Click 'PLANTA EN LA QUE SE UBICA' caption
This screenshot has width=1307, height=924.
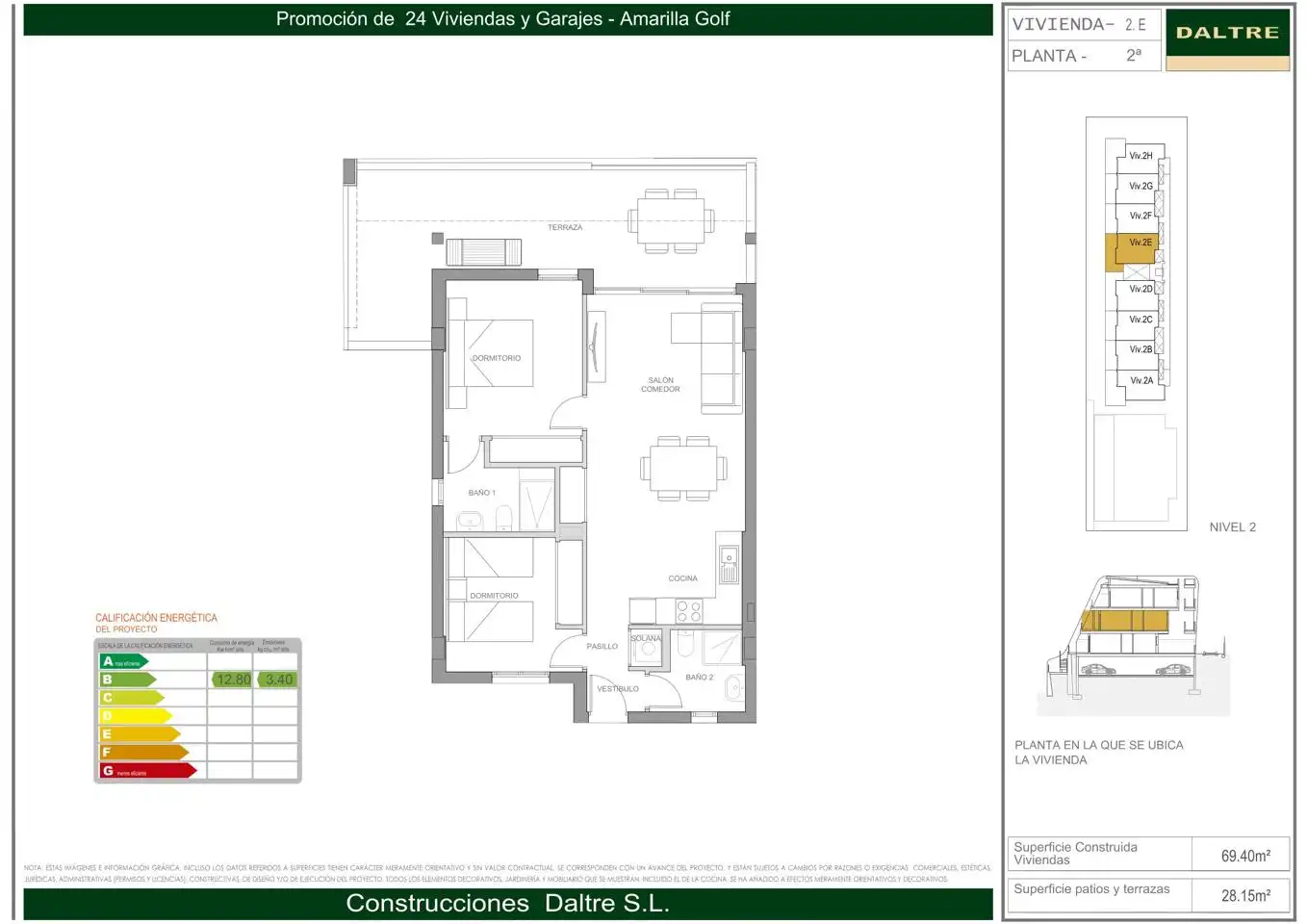pos(1098,745)
